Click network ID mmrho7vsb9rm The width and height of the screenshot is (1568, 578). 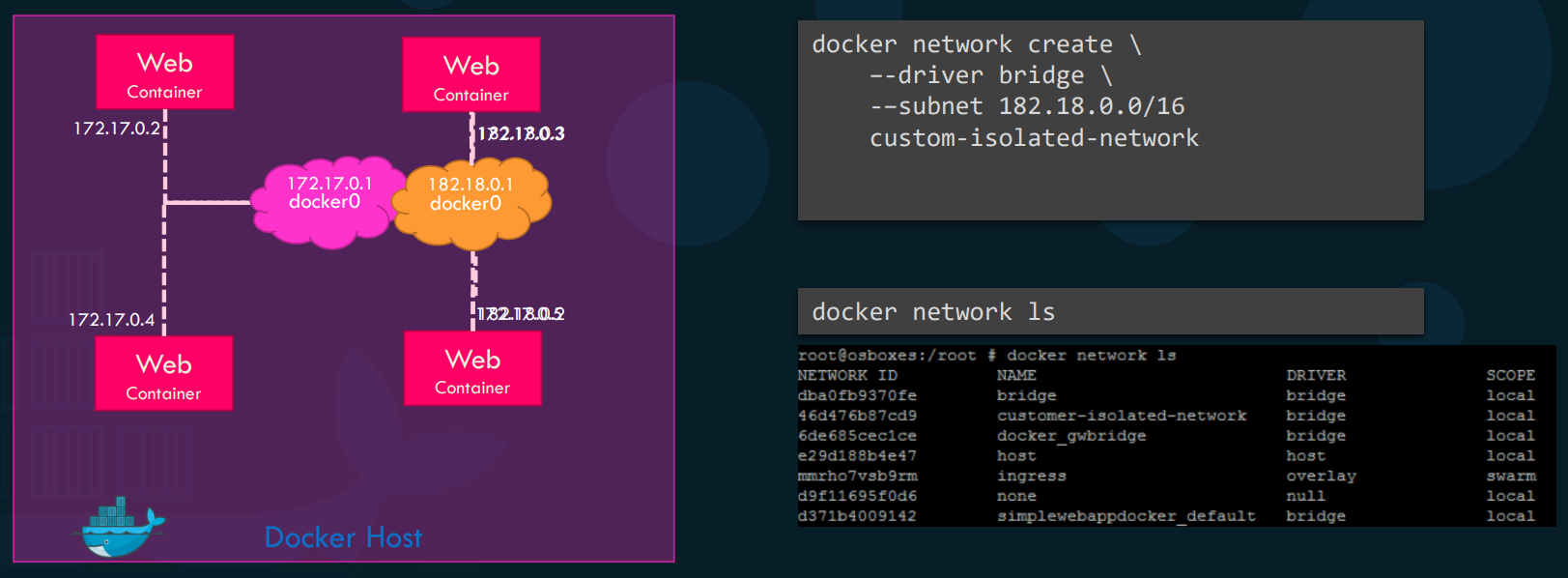[857, 476]
